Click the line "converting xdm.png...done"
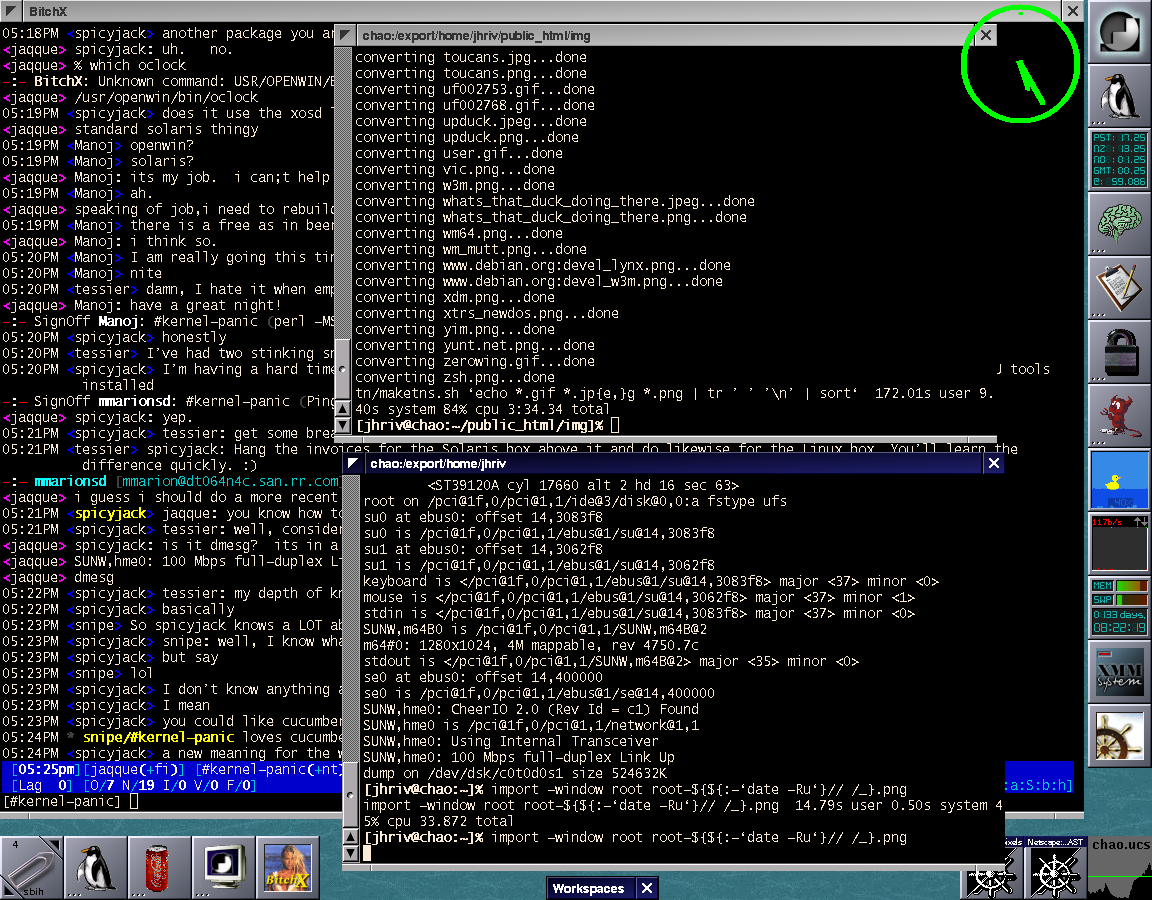Screen dimensions: 1152x900 (x=455, y=298)
